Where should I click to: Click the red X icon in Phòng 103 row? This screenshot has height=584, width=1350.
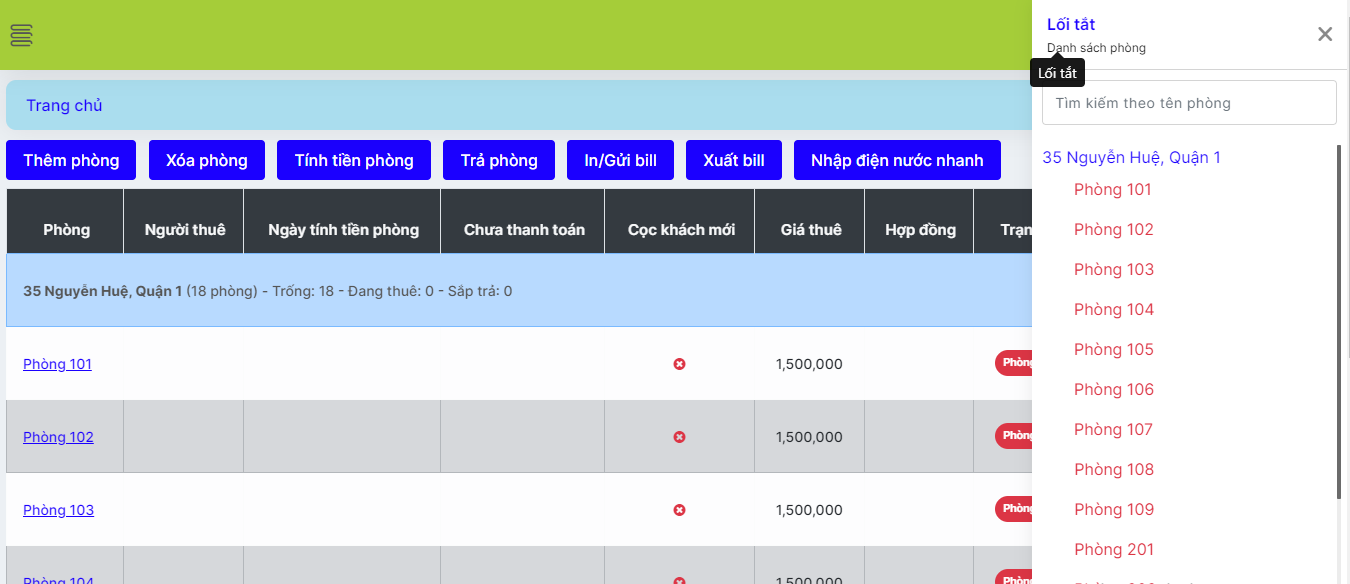679,510
